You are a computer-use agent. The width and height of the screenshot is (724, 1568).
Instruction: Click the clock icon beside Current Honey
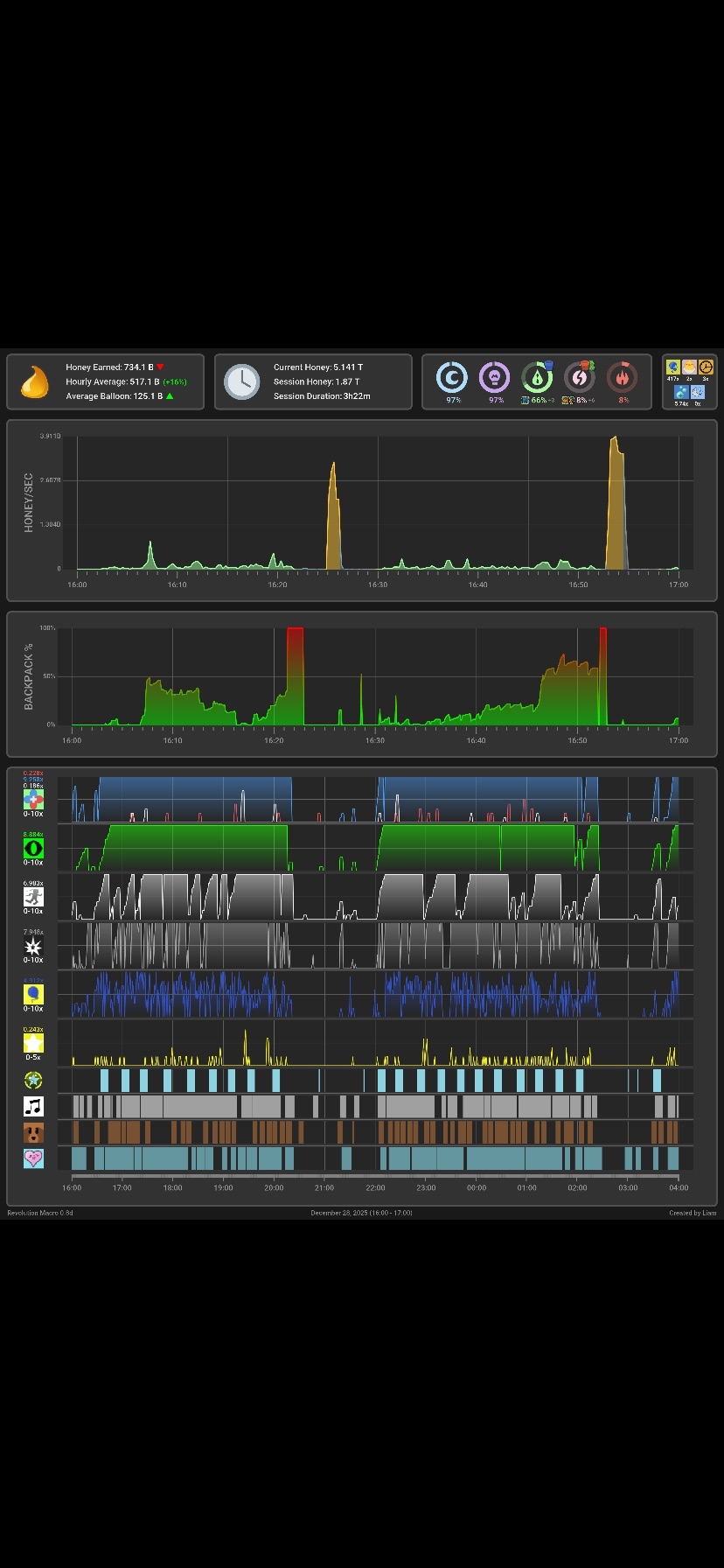[x=241, y=381]
